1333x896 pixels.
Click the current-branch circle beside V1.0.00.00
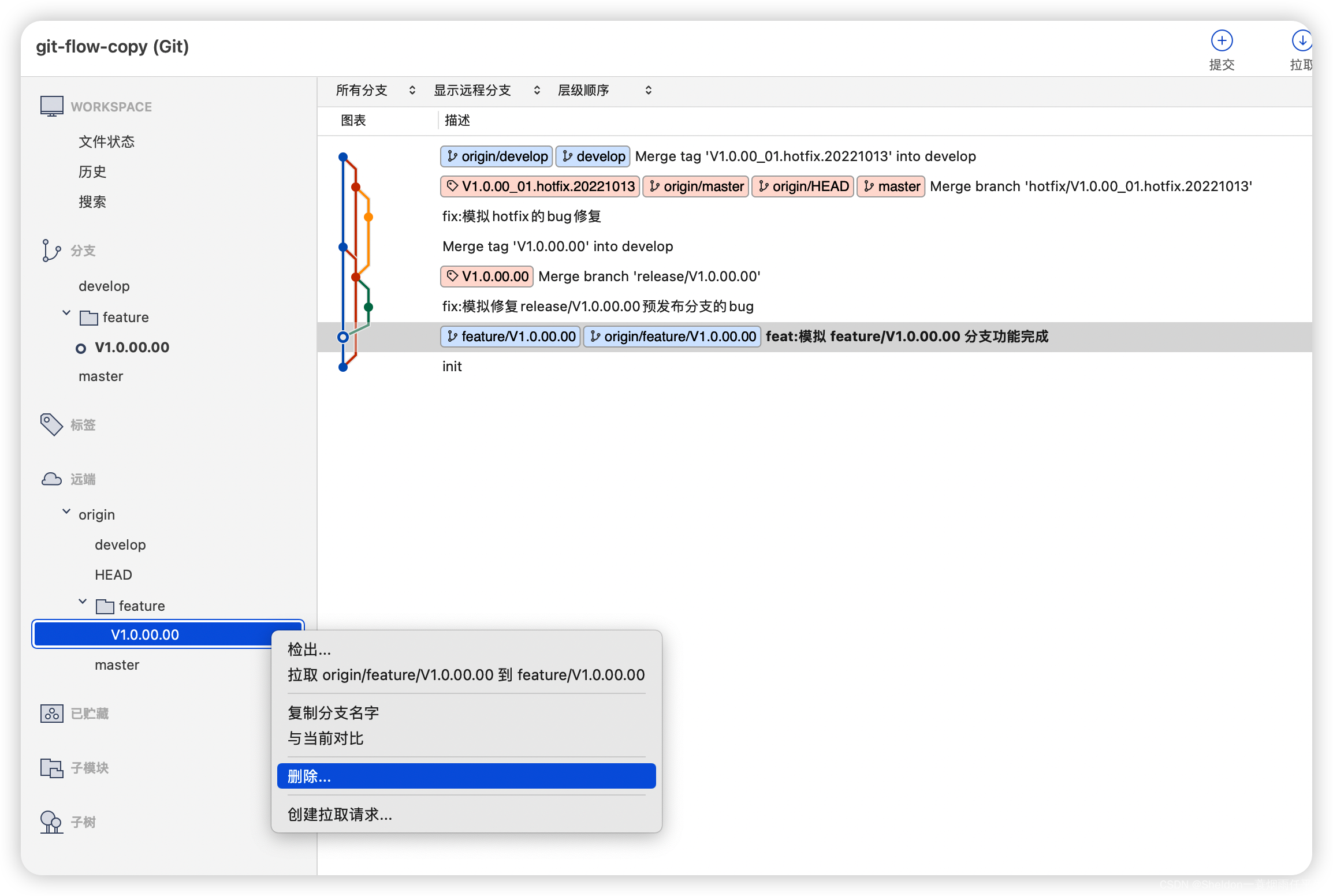(81, 348)
